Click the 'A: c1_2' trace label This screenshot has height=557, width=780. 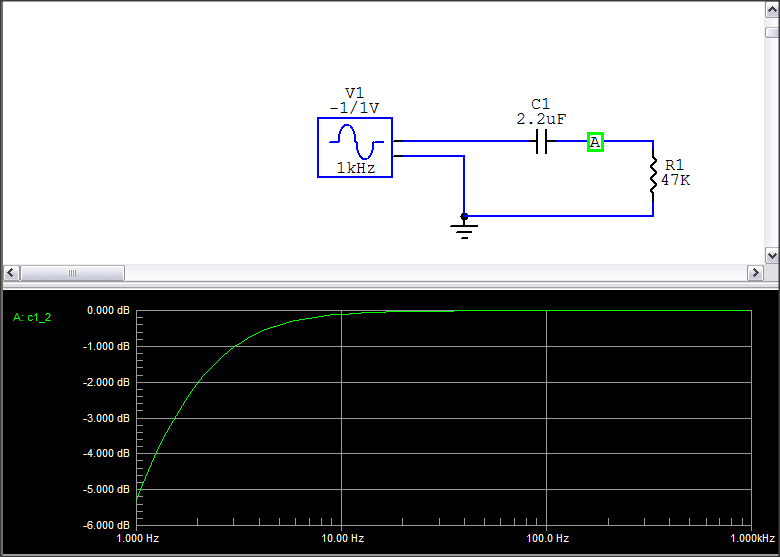coord(32,317)
